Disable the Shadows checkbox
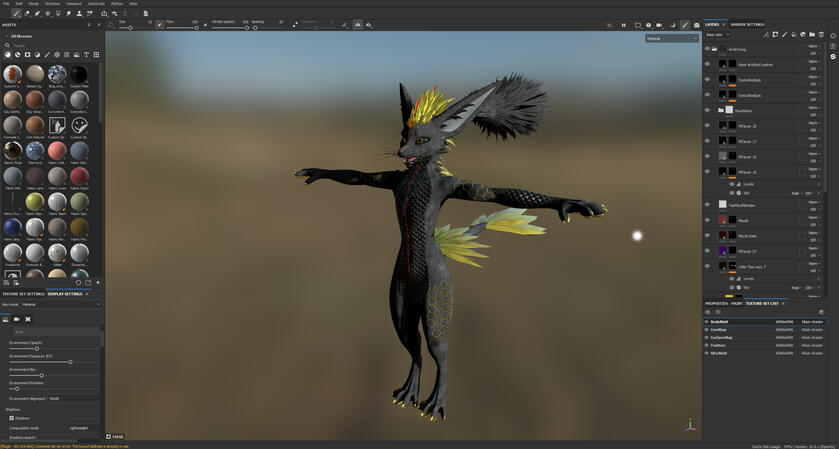This screenshot has height=449, width=839. pyautogui.click(x=11, y=418)
